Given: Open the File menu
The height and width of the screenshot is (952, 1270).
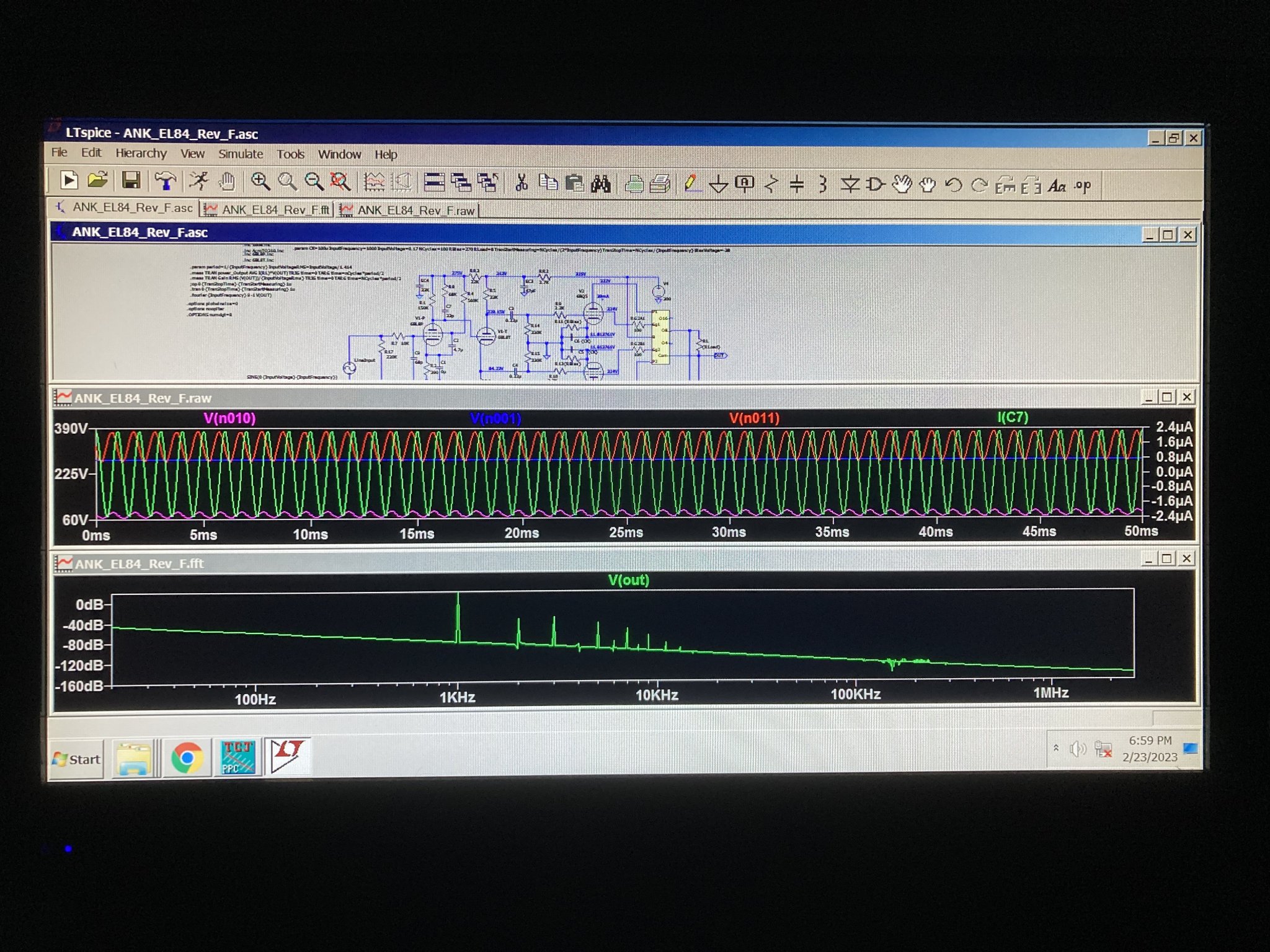Looking at the screenshot, I should [60, 152].
